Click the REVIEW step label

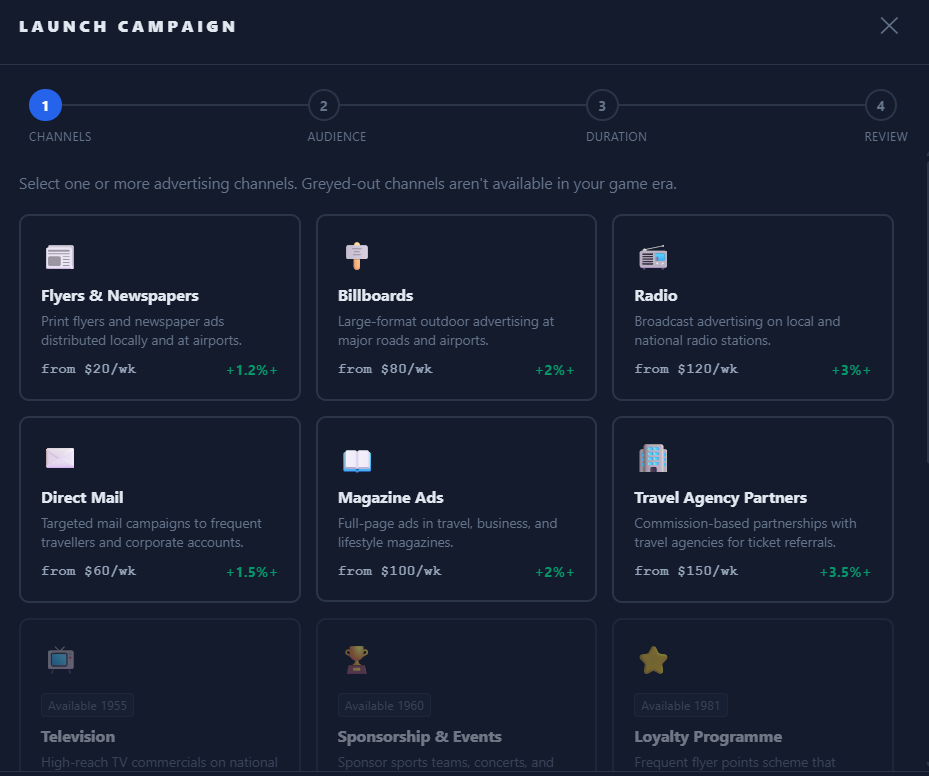pos(886,137)
